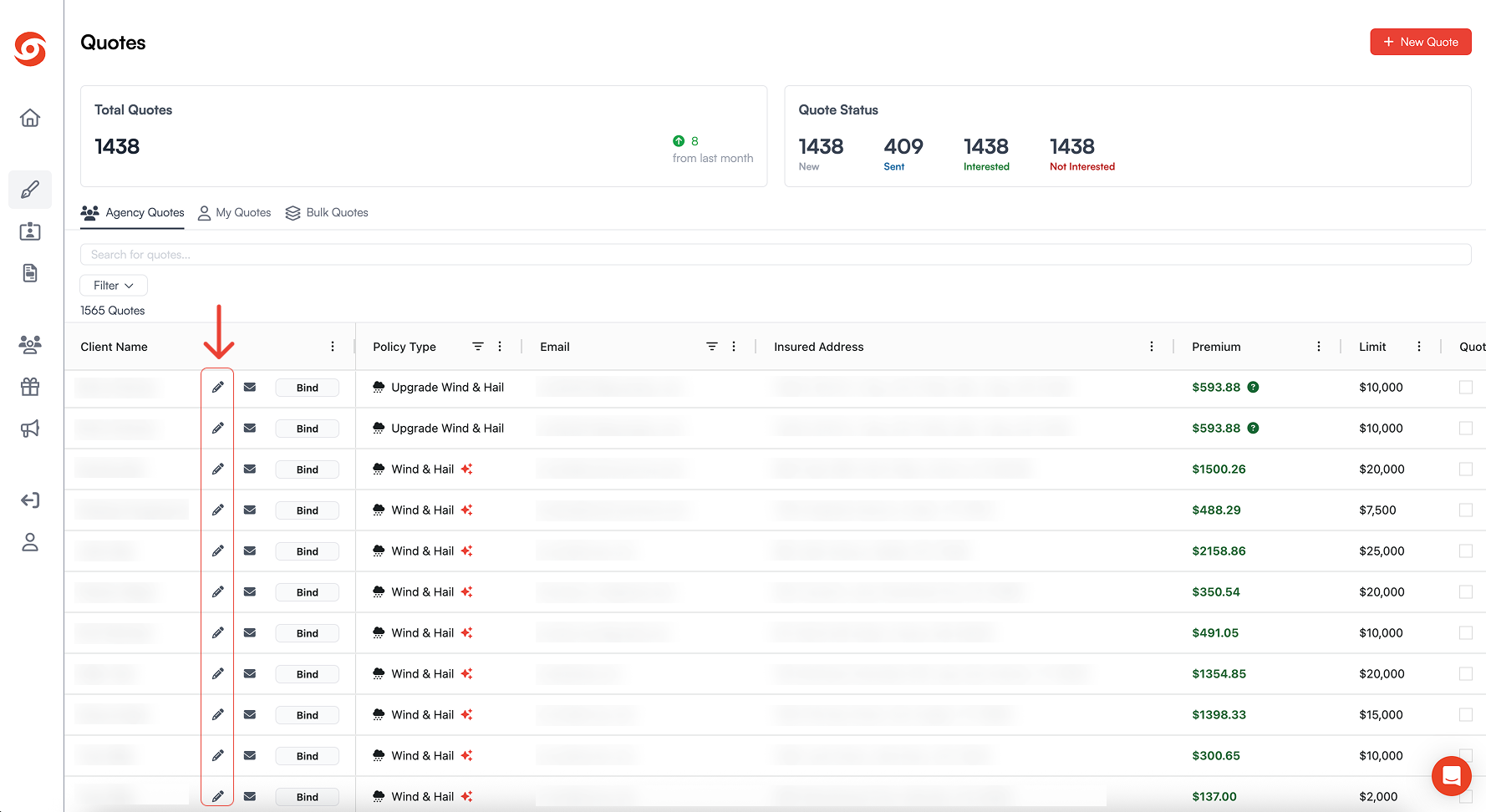Open the megaphone announcements icon
The width and height of the screenshot is (1486, 812).
coord(30,429)
